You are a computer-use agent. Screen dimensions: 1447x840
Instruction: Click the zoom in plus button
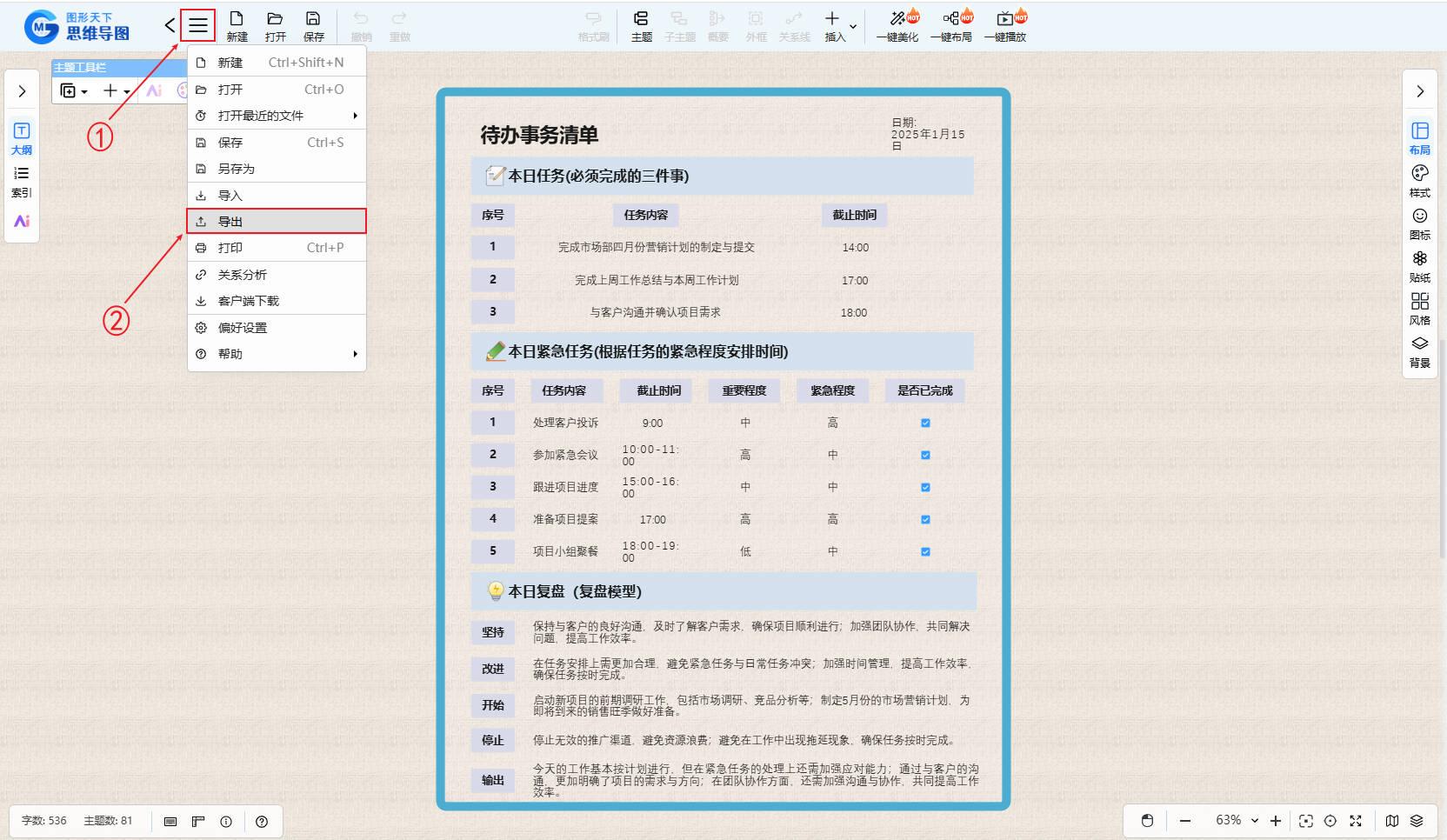click(x=1275, y=821)
